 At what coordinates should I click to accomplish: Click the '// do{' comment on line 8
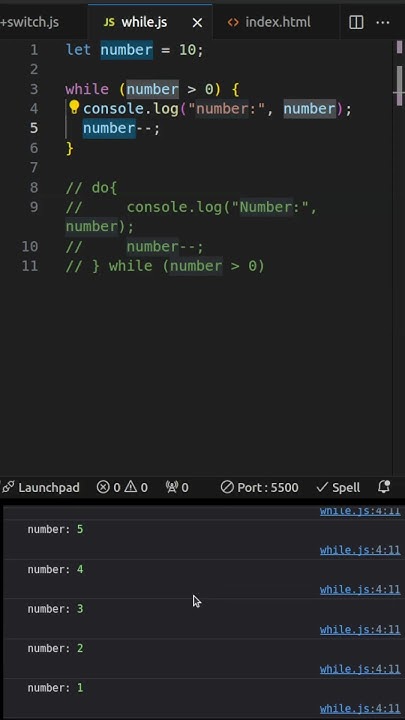[91, 187]
